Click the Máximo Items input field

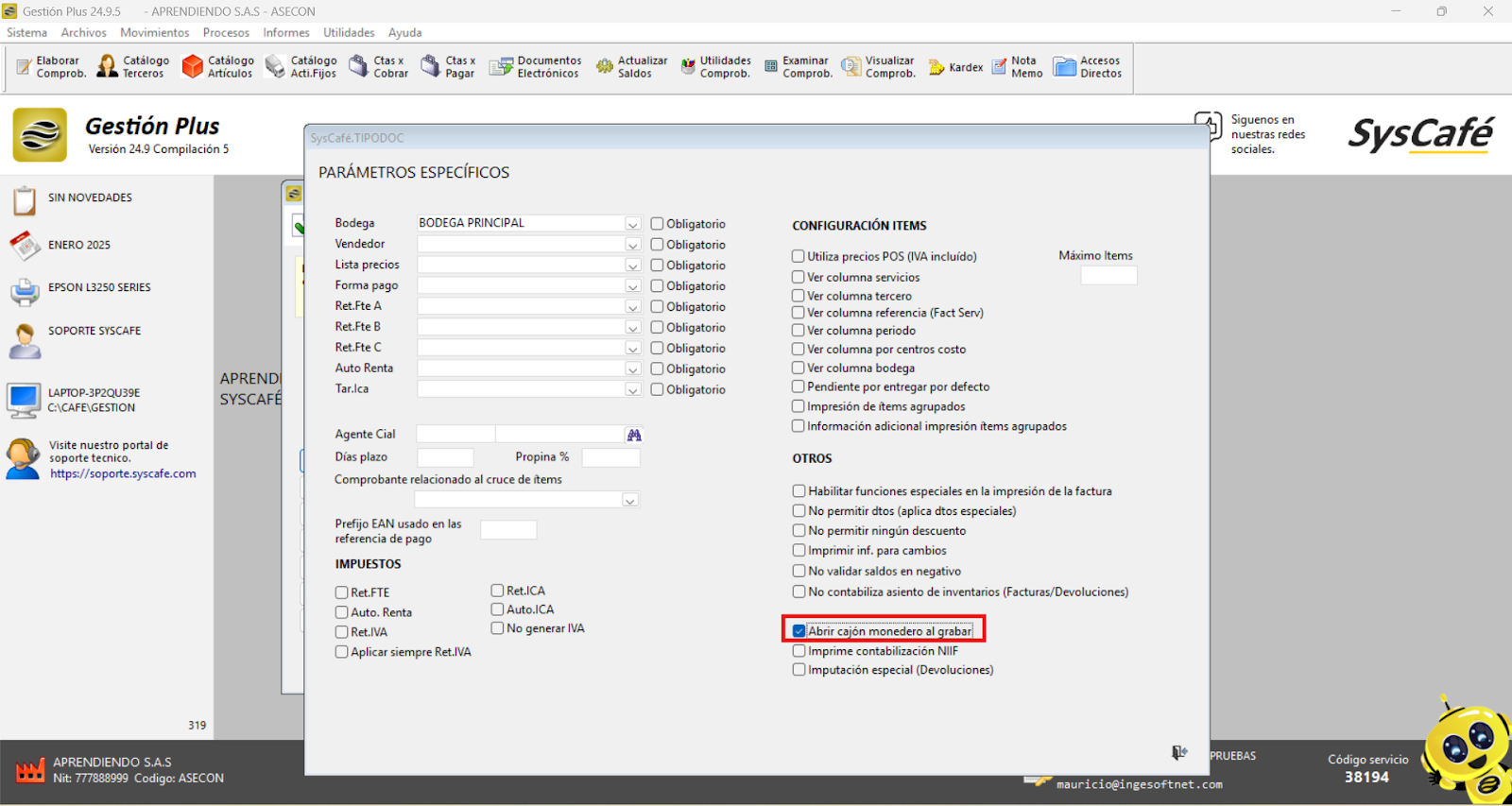pos(1108,275)
